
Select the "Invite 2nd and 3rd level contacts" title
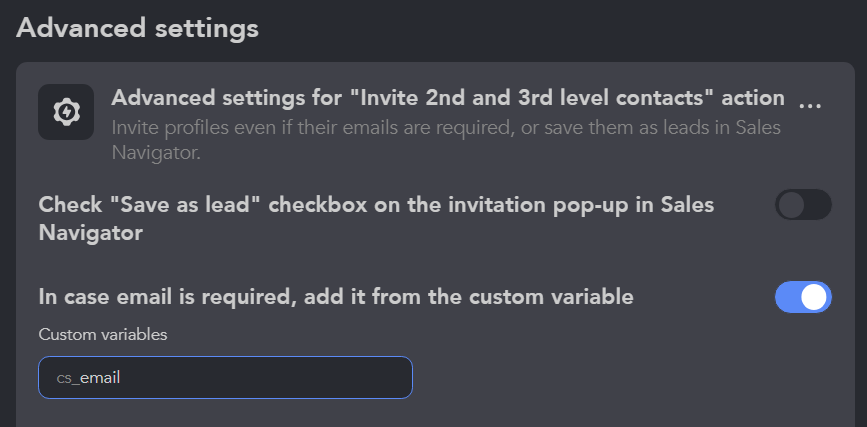(x=448, y=98)
